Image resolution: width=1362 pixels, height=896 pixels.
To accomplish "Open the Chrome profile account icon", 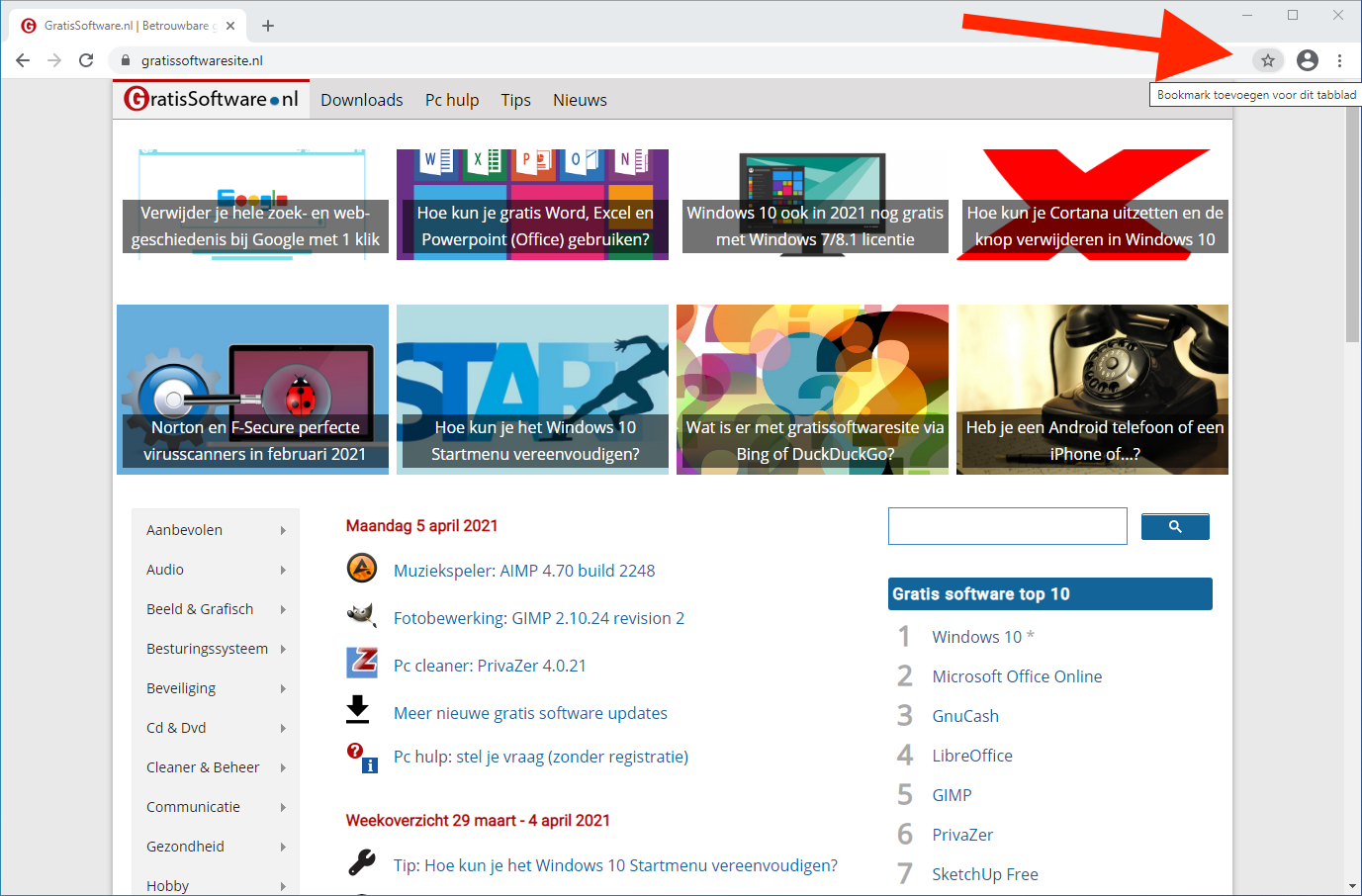I will 1307,60.
